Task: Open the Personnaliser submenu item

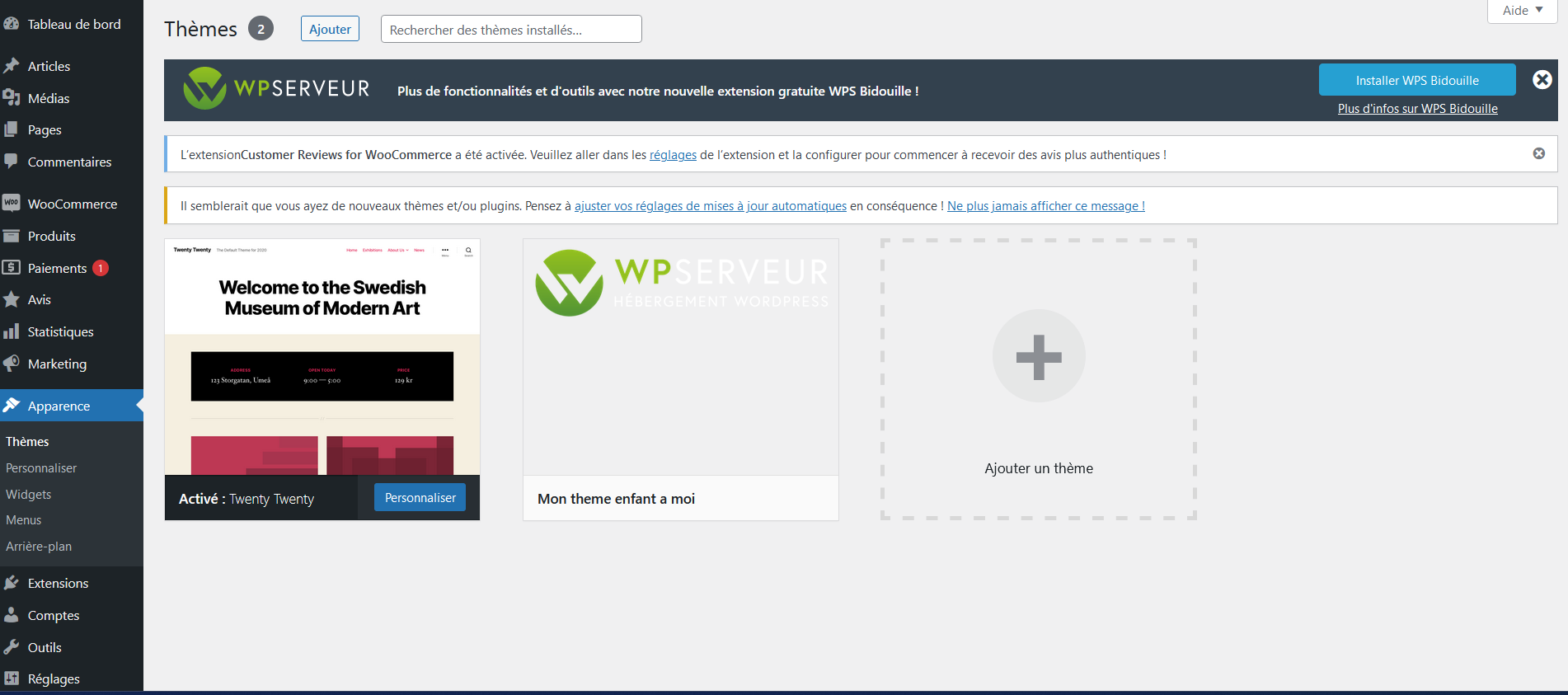Action: (41, 468)
